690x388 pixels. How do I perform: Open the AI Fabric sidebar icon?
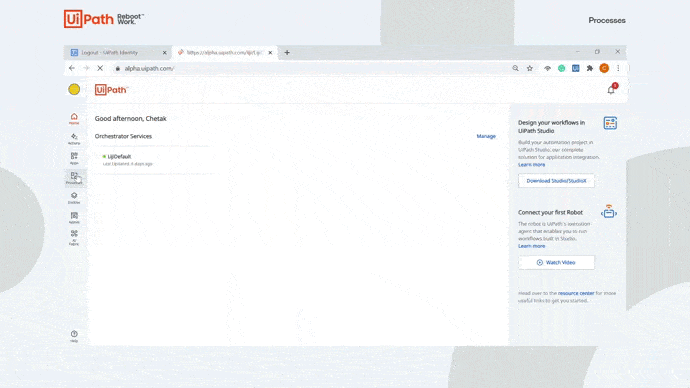point(74,238)
